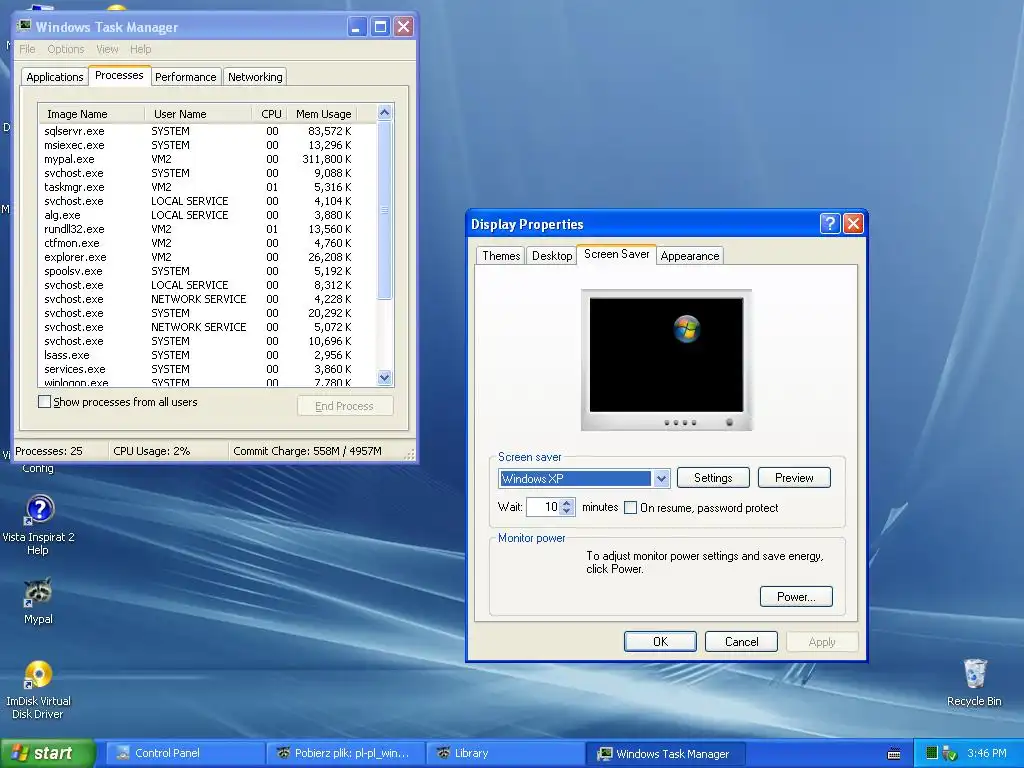Select the rundll32.exe process row
Viewport: 1024px width, 768px height.
198,229
